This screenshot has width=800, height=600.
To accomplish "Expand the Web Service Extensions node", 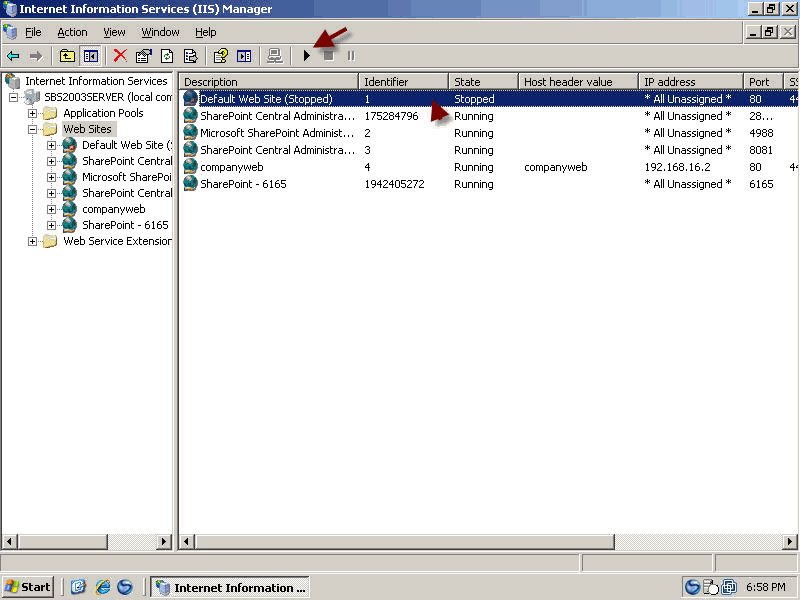I will point(33,241).
